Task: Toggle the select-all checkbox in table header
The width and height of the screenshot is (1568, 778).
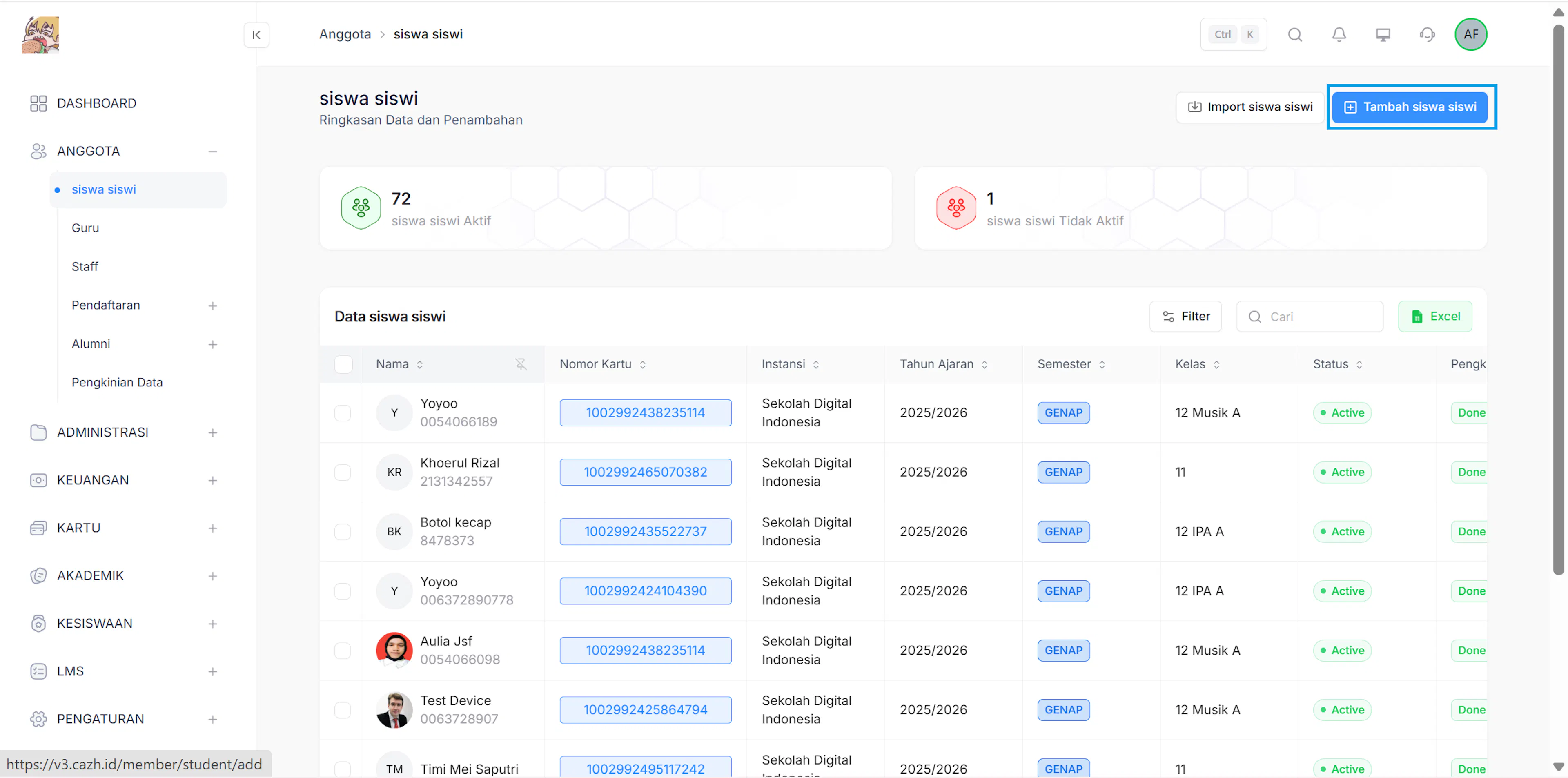Action: point(343,364)
